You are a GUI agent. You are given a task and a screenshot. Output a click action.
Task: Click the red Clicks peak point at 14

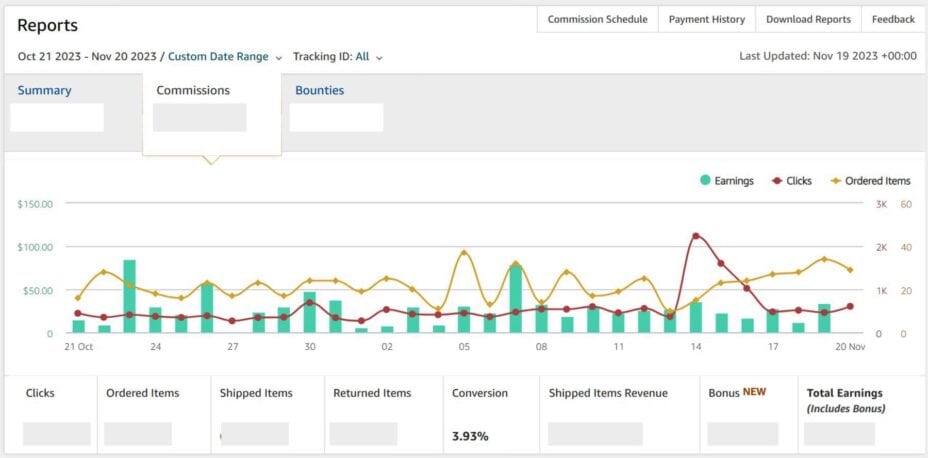(x=696, y=236)
